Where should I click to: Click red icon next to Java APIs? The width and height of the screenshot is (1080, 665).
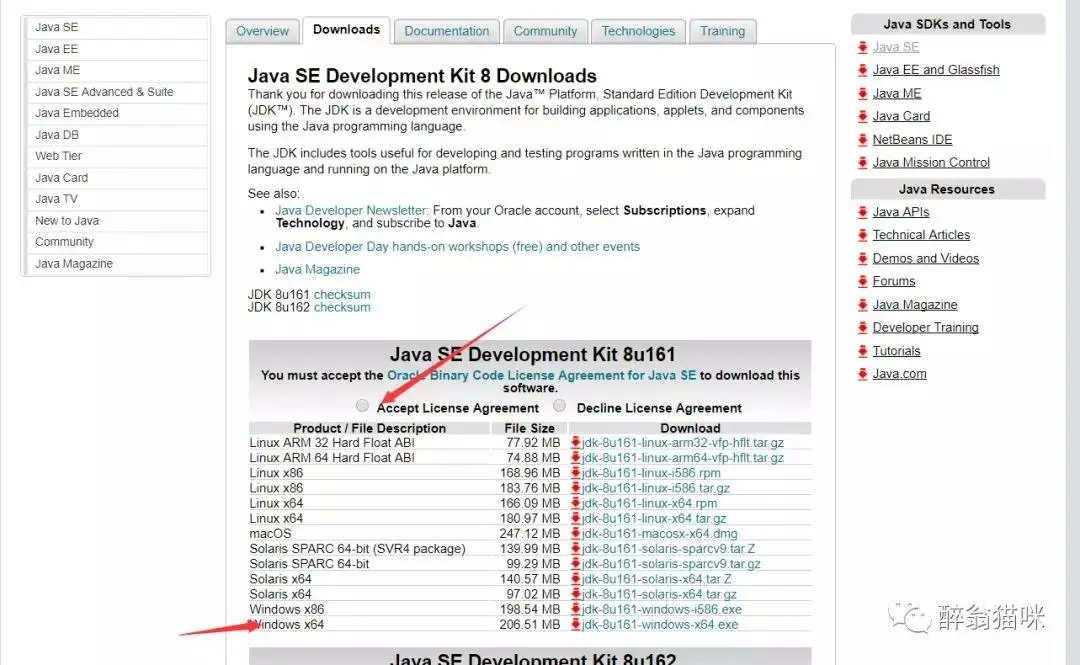862,212
